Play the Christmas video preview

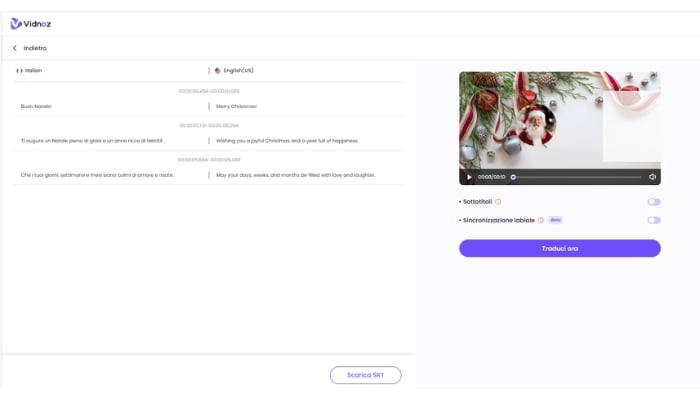click(469, 177)
